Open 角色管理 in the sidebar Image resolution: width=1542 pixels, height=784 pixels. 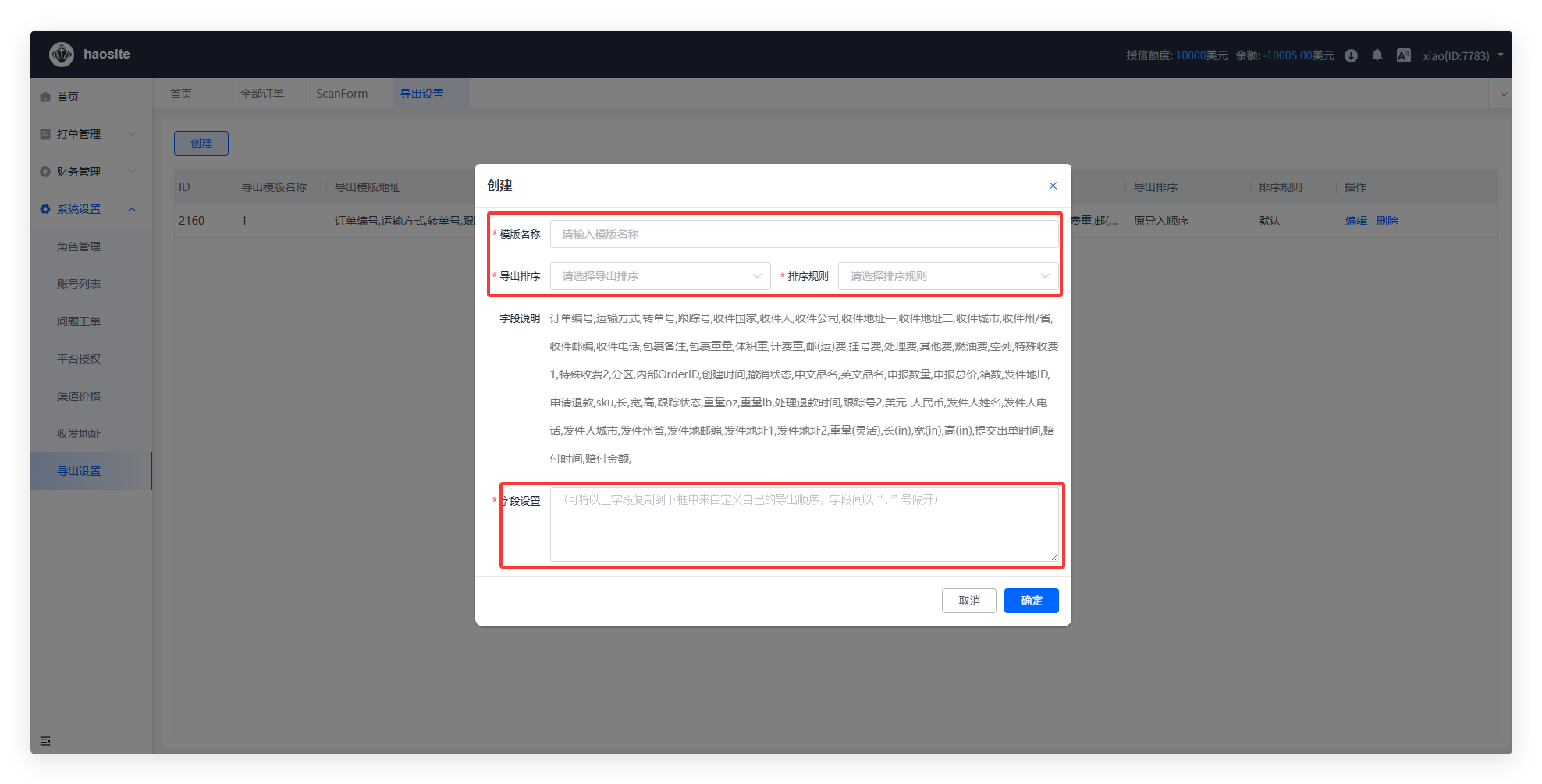(x=79, y=247)
